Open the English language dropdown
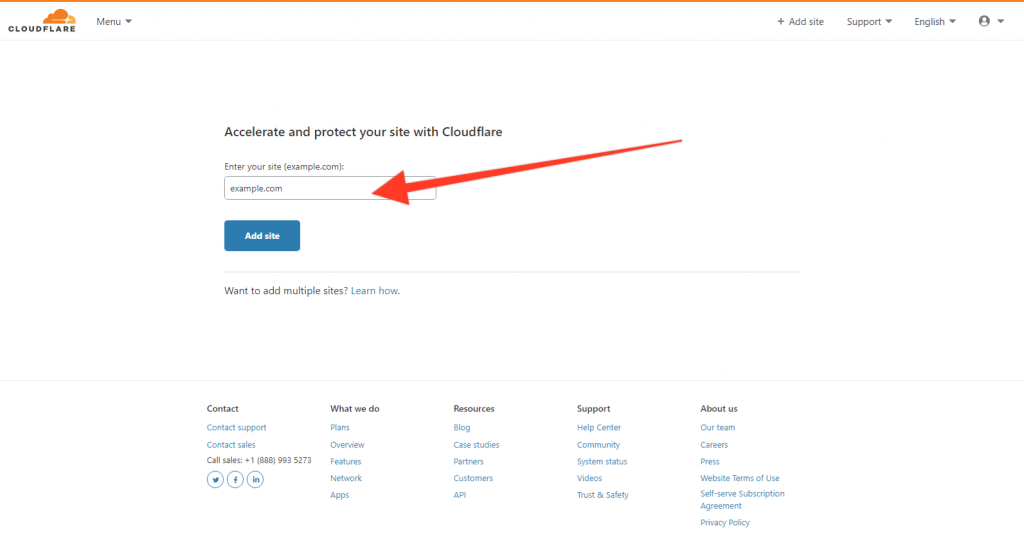 [935, 22]
